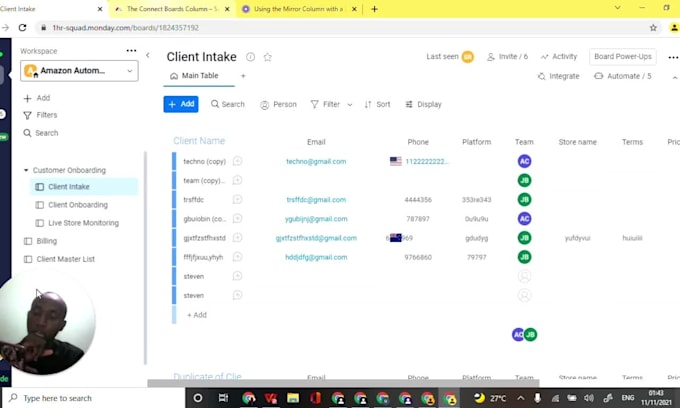This screenshot has height=408, width=680.
Task: Open Display settings in toolbar
Action: (423, 104)
